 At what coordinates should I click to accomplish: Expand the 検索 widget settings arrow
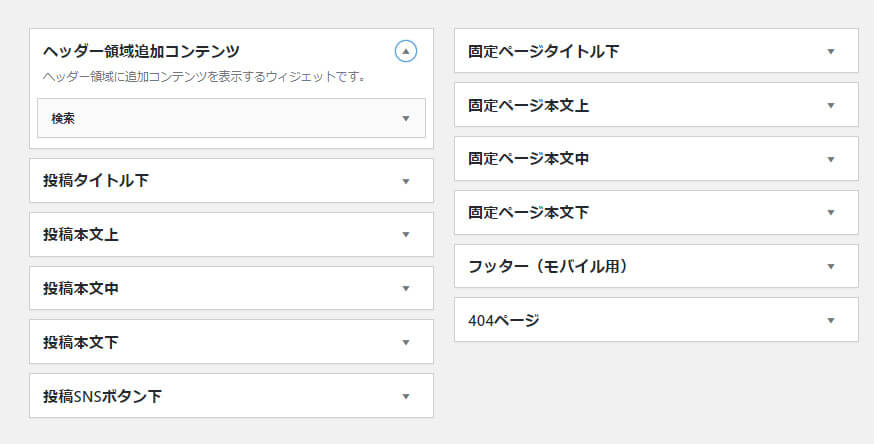[x=406, y=119]
